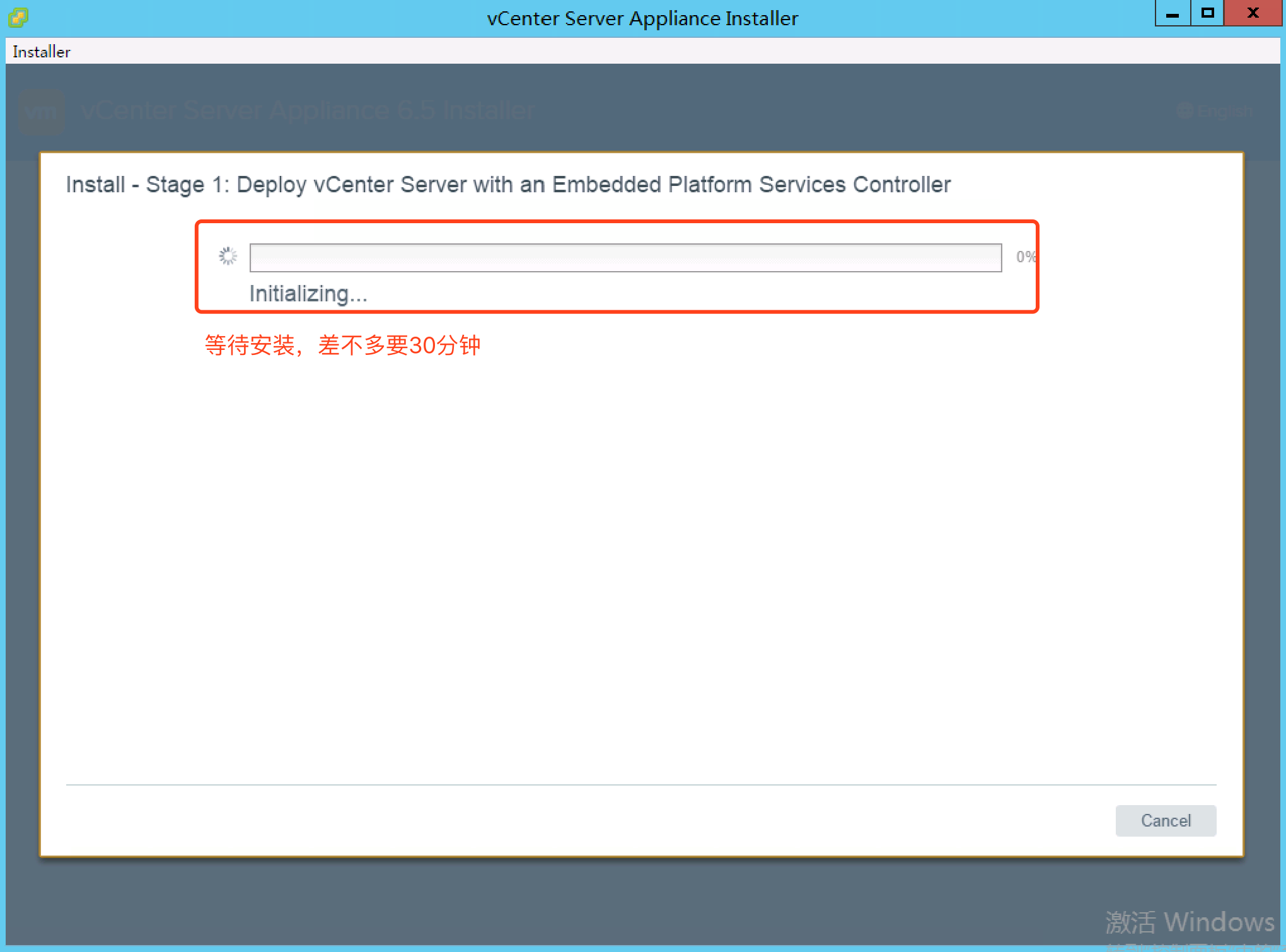
Task: Click the 'Install - Stage 1' heading
Action: (x=508, y=185)
